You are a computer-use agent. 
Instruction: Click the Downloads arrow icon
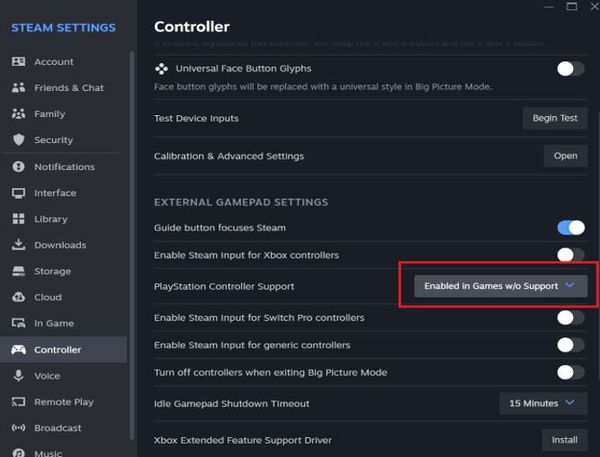point(18,245)
